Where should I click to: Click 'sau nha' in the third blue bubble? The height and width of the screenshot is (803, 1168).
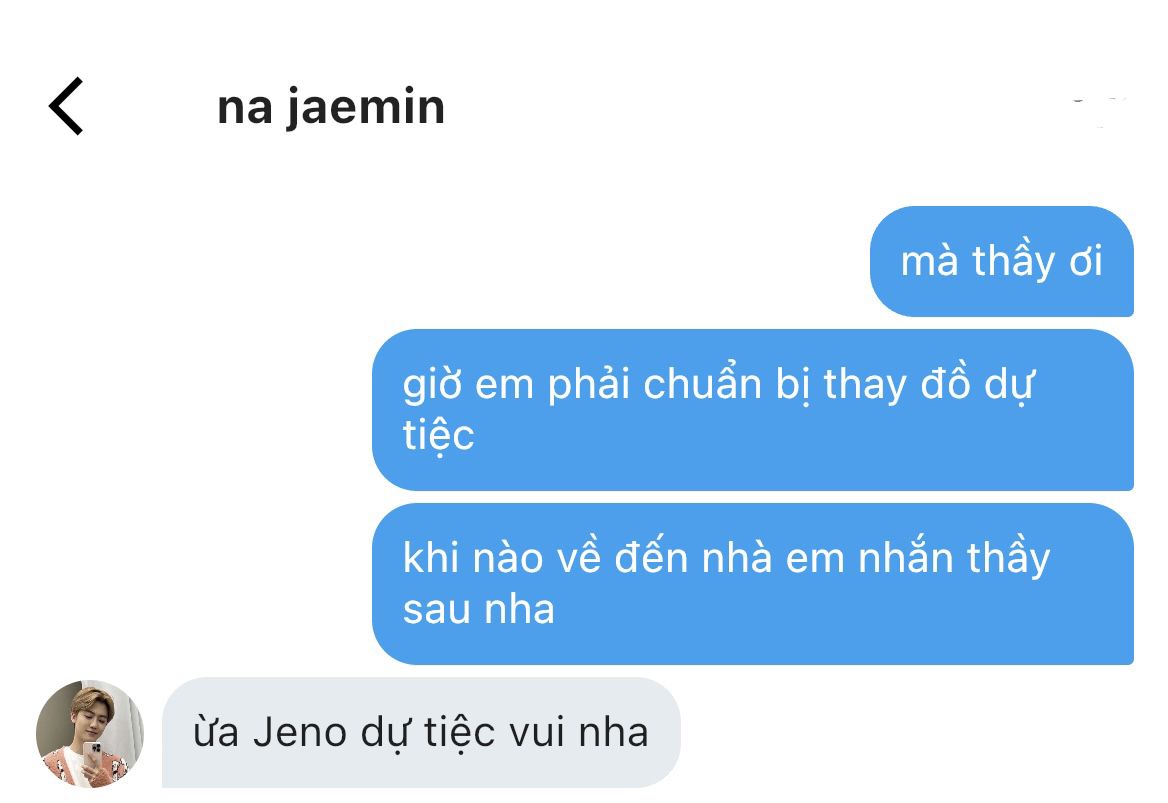coord(478,609)
